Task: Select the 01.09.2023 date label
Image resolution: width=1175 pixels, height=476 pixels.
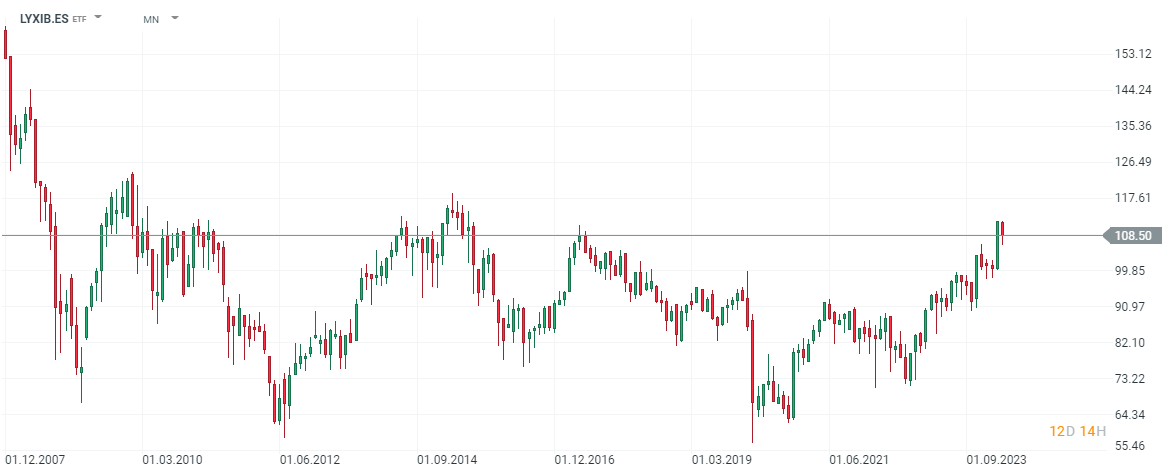Action: pos(996,460)
